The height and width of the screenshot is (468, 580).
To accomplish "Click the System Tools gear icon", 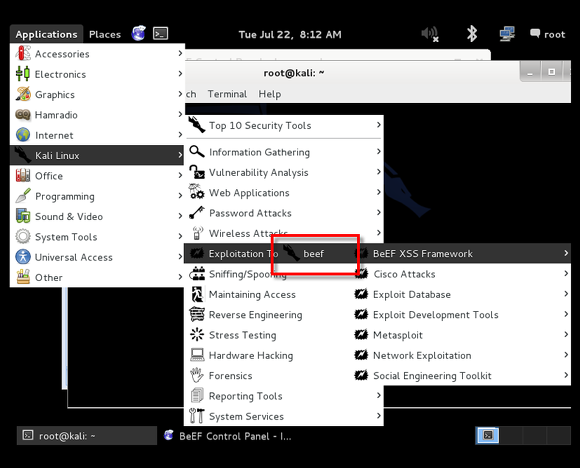I will 23,236.
